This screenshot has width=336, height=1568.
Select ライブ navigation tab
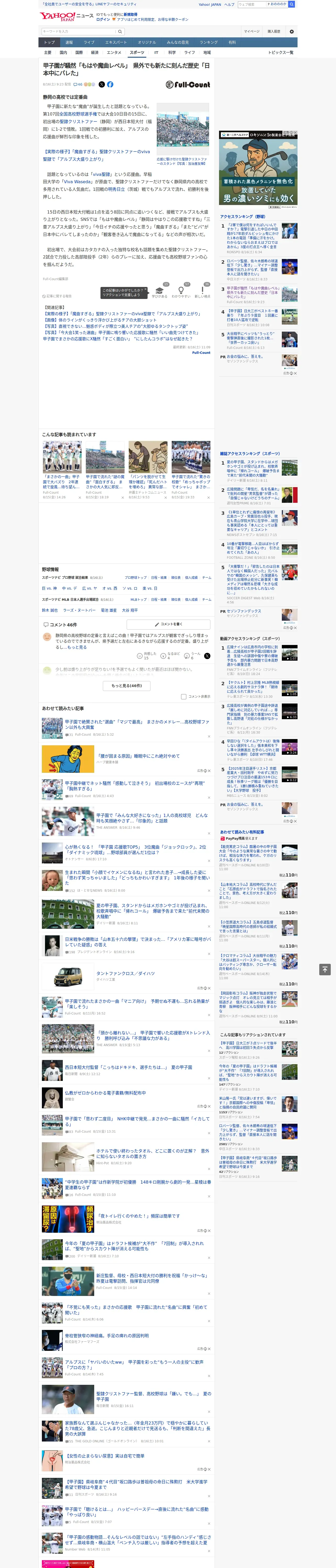coord(89,43)
